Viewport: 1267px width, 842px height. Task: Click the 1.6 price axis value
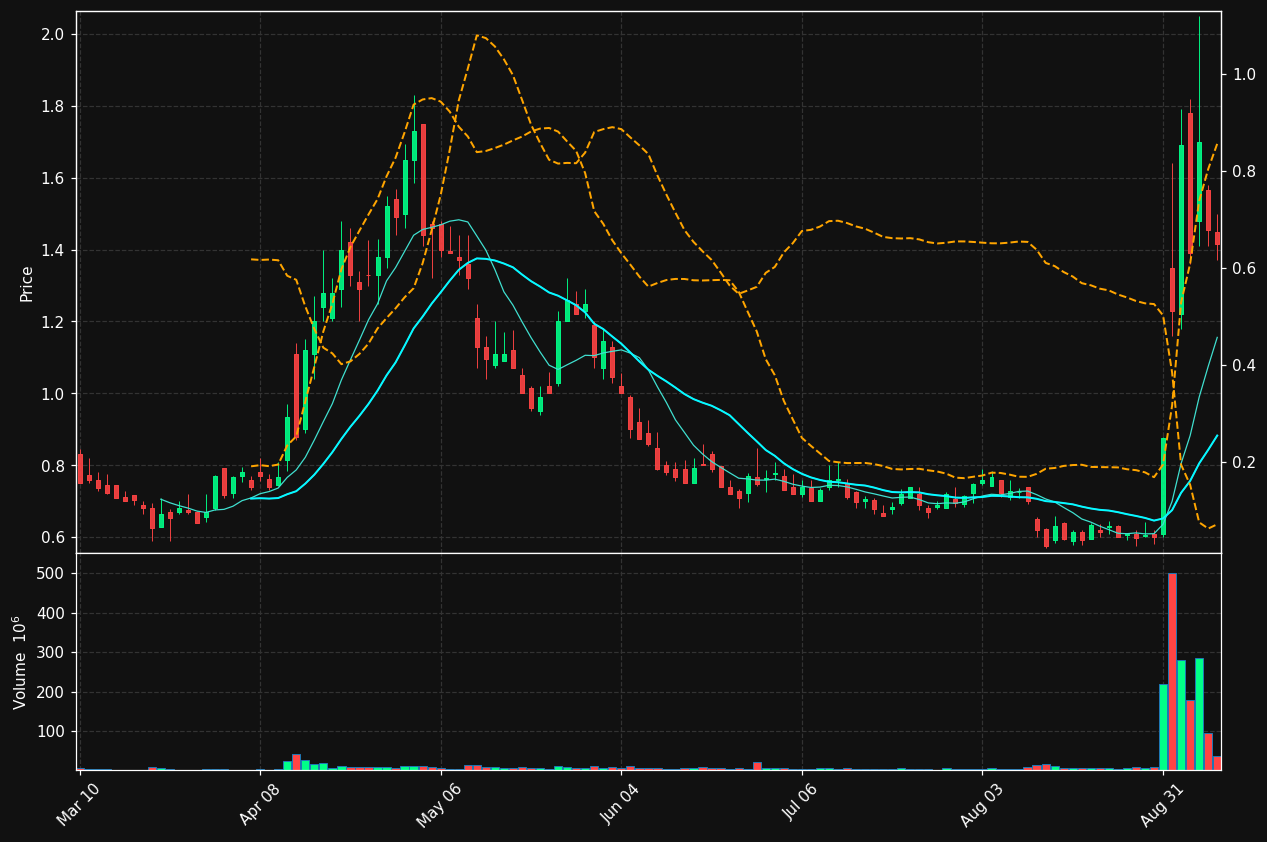point(53,179)
